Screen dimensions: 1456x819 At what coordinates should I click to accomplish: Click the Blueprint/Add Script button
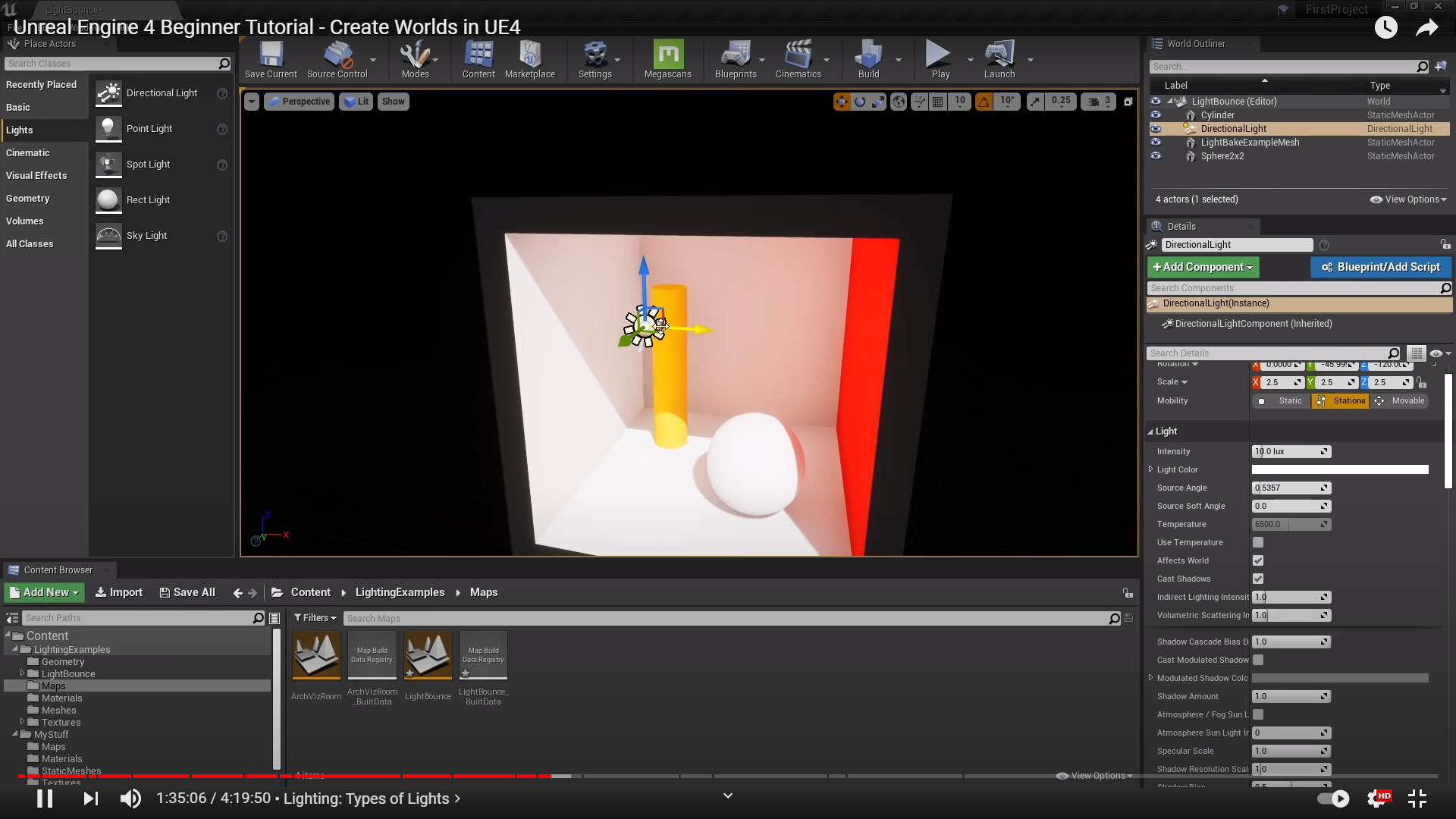pos(1380,267)
